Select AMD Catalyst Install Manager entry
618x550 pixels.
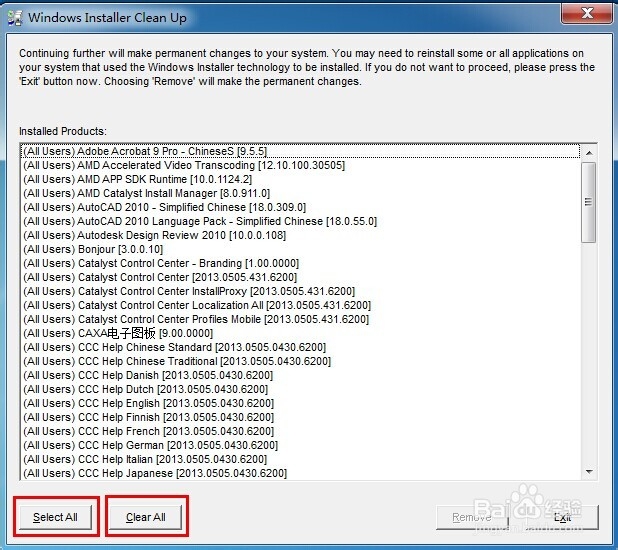point(300,193)
